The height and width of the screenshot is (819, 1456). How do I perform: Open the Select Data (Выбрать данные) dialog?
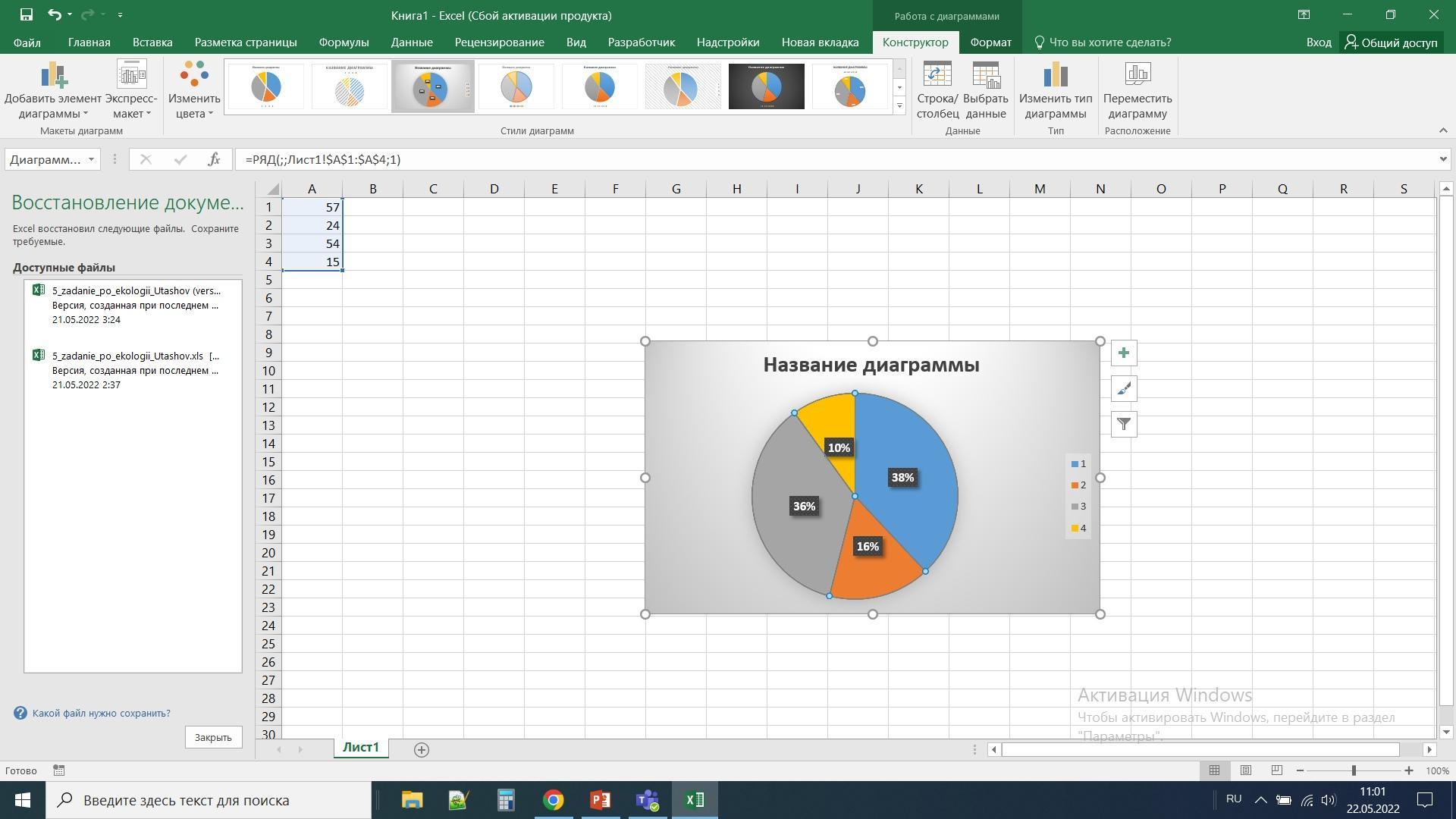(985, 76)
